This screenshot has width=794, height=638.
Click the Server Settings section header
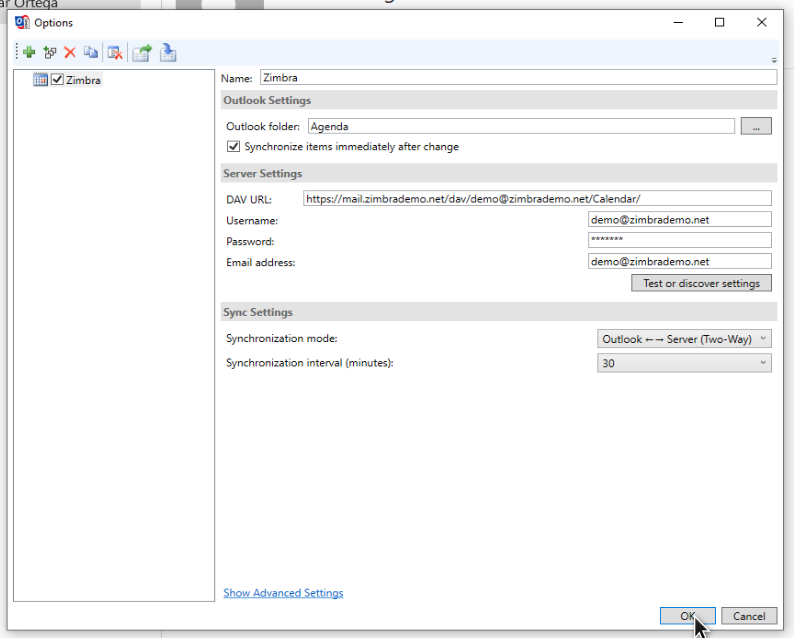tap(499, 173)
